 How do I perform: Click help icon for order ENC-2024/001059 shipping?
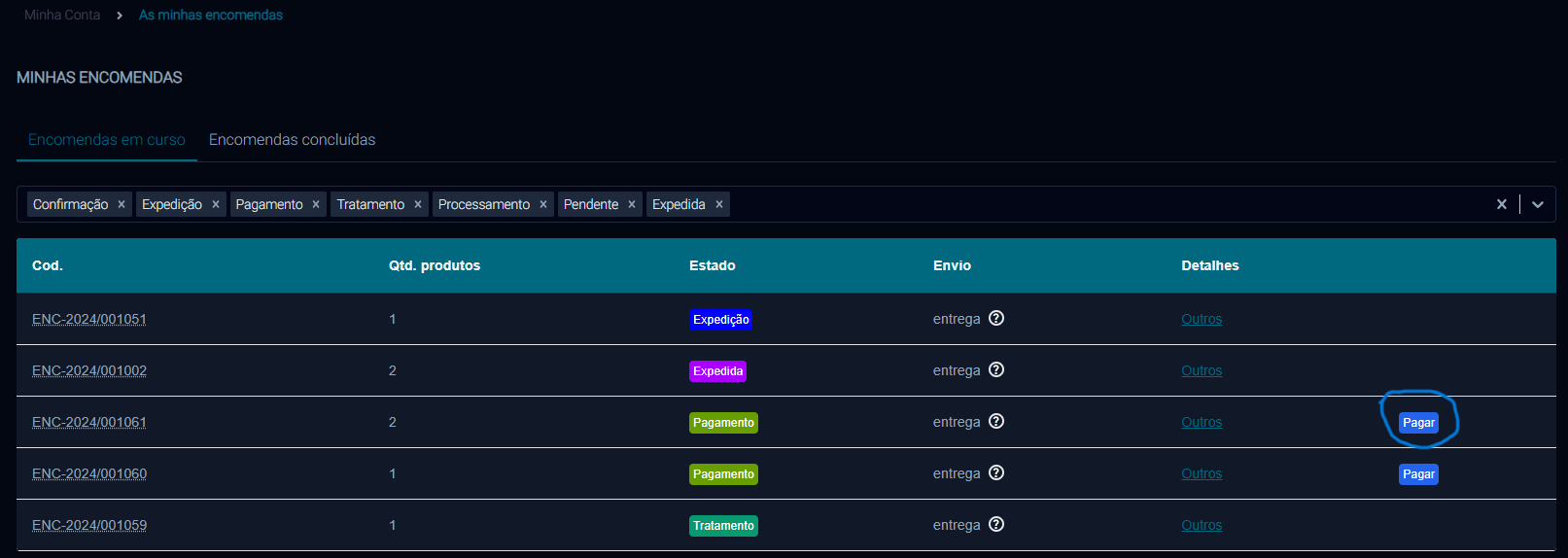[x=996, y=524]
